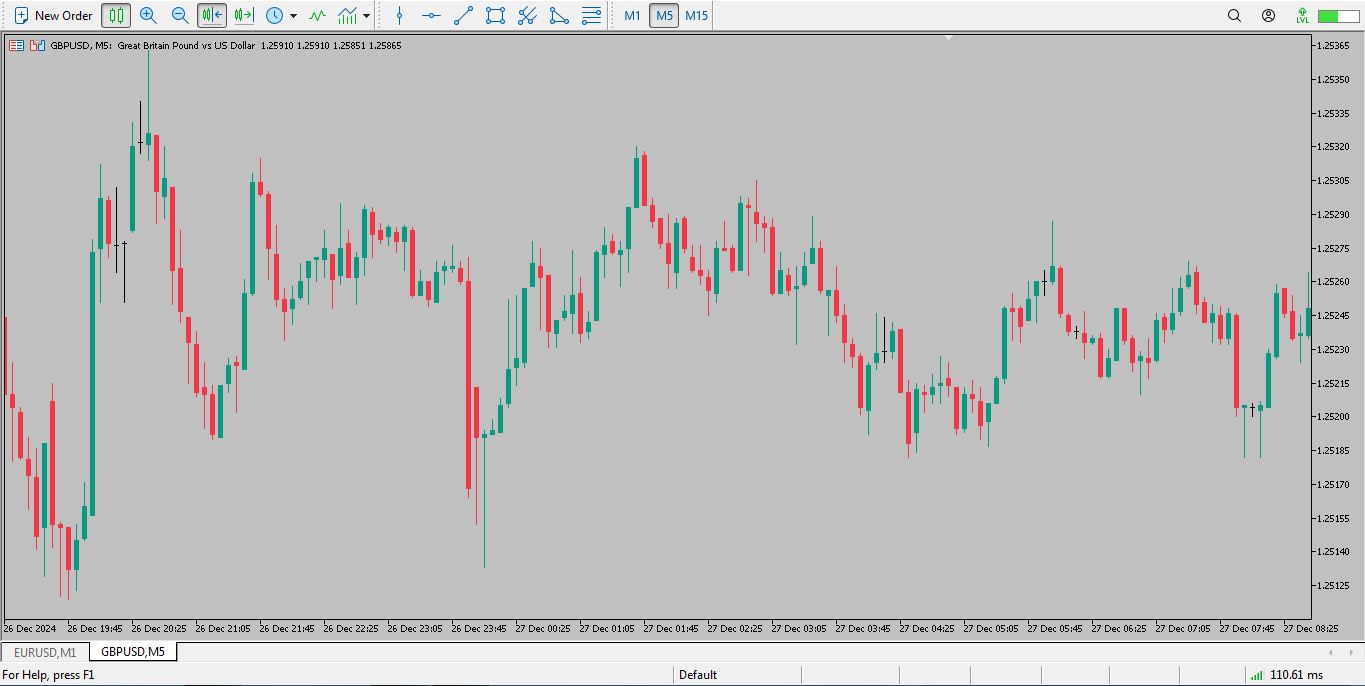This screenshot has height=686, width=1365.
Task: Select the horizontal line drawing tool
Action: (431, 15)
